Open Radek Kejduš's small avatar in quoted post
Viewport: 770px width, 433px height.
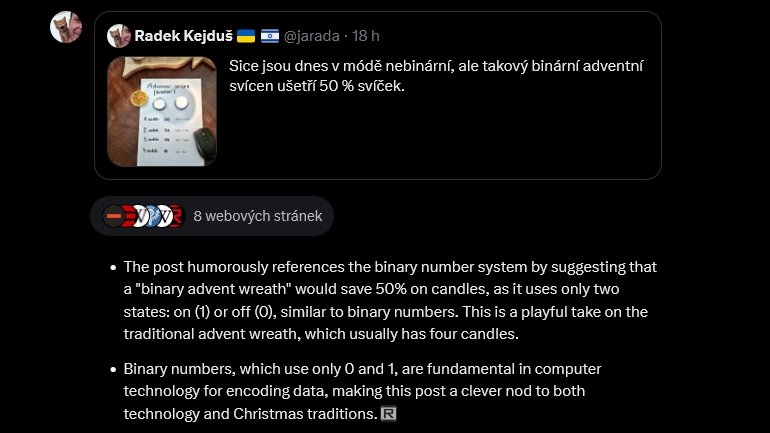(119, 36)
